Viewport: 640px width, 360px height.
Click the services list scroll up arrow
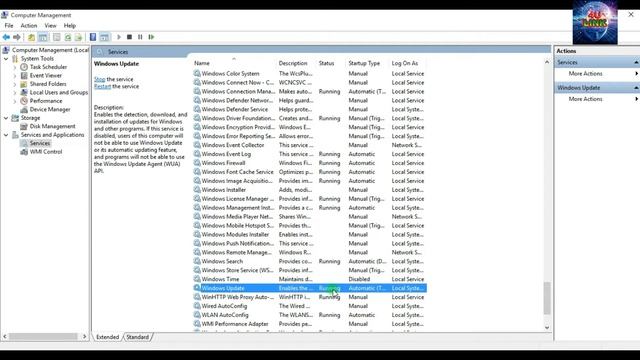pos(547,62)
